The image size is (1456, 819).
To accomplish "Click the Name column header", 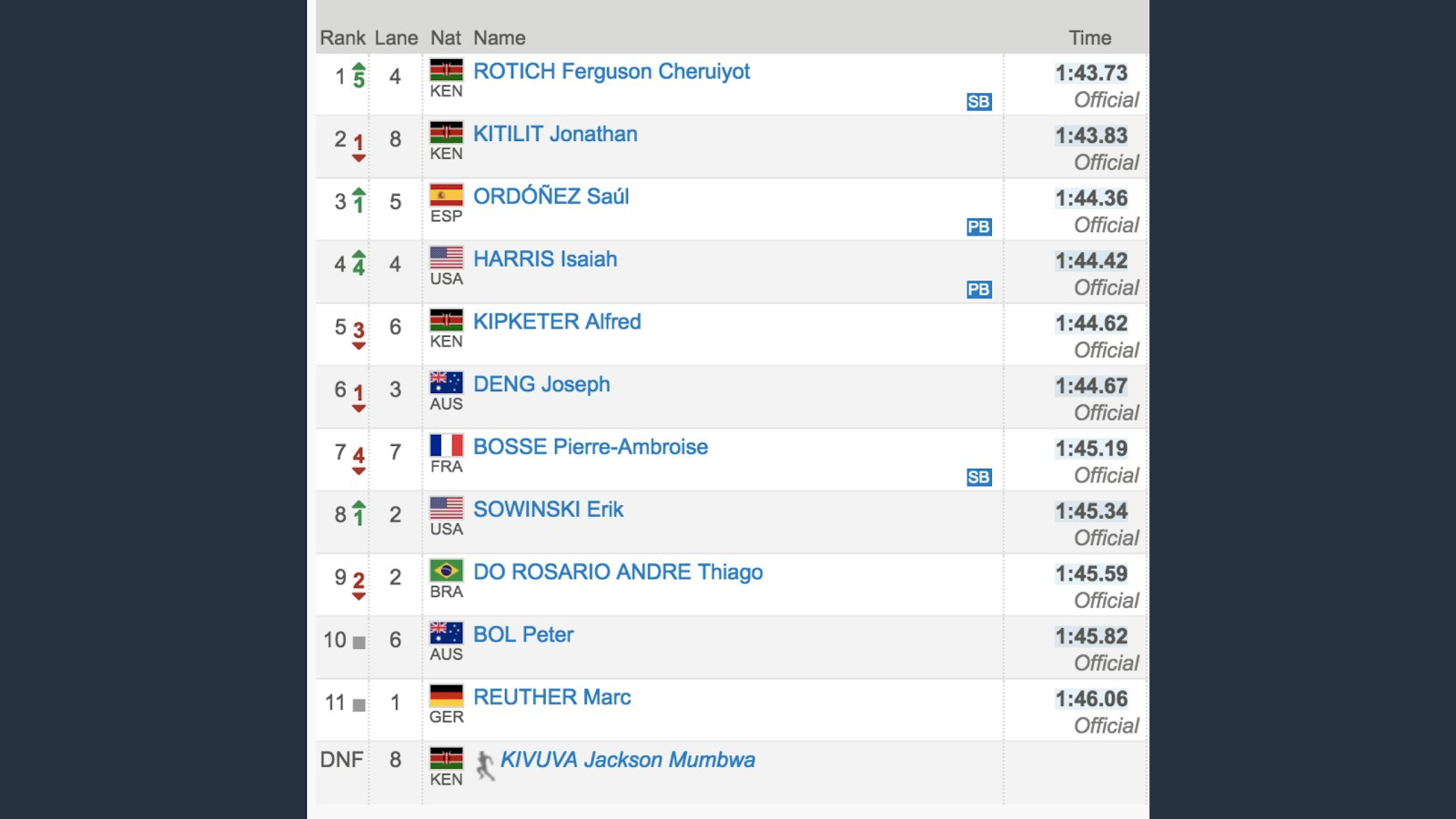I will [x=500, y=38].
